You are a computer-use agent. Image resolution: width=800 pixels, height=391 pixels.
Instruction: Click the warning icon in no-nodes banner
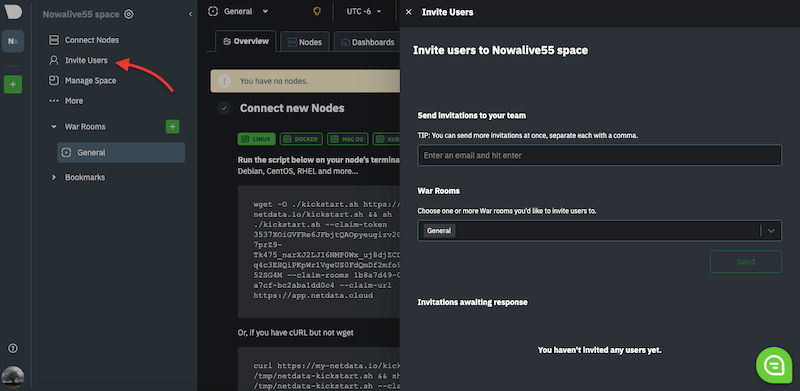tap(224, 81)
